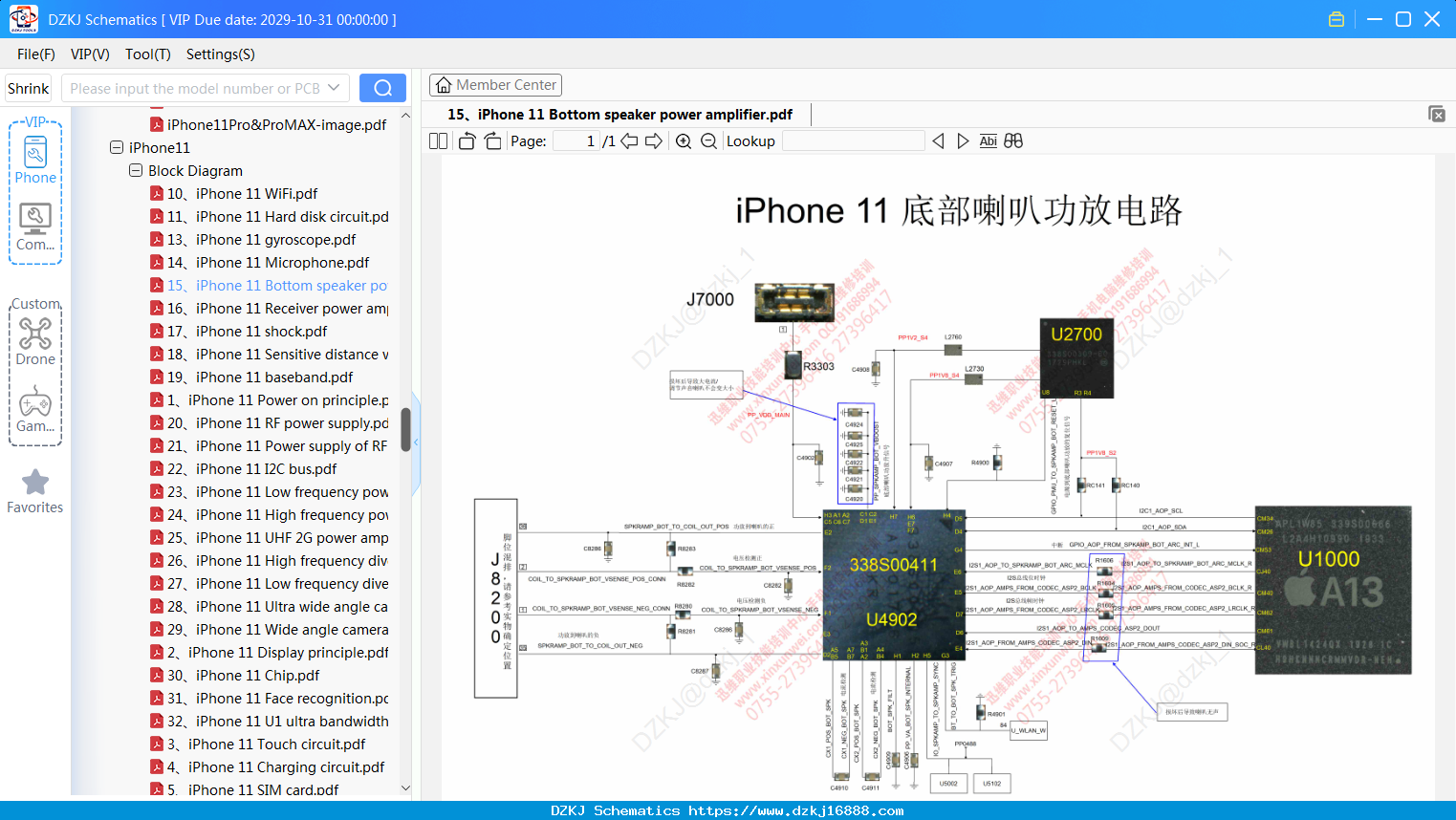Open iPhone 11 Charging circuit.pdf

point(268,766)
